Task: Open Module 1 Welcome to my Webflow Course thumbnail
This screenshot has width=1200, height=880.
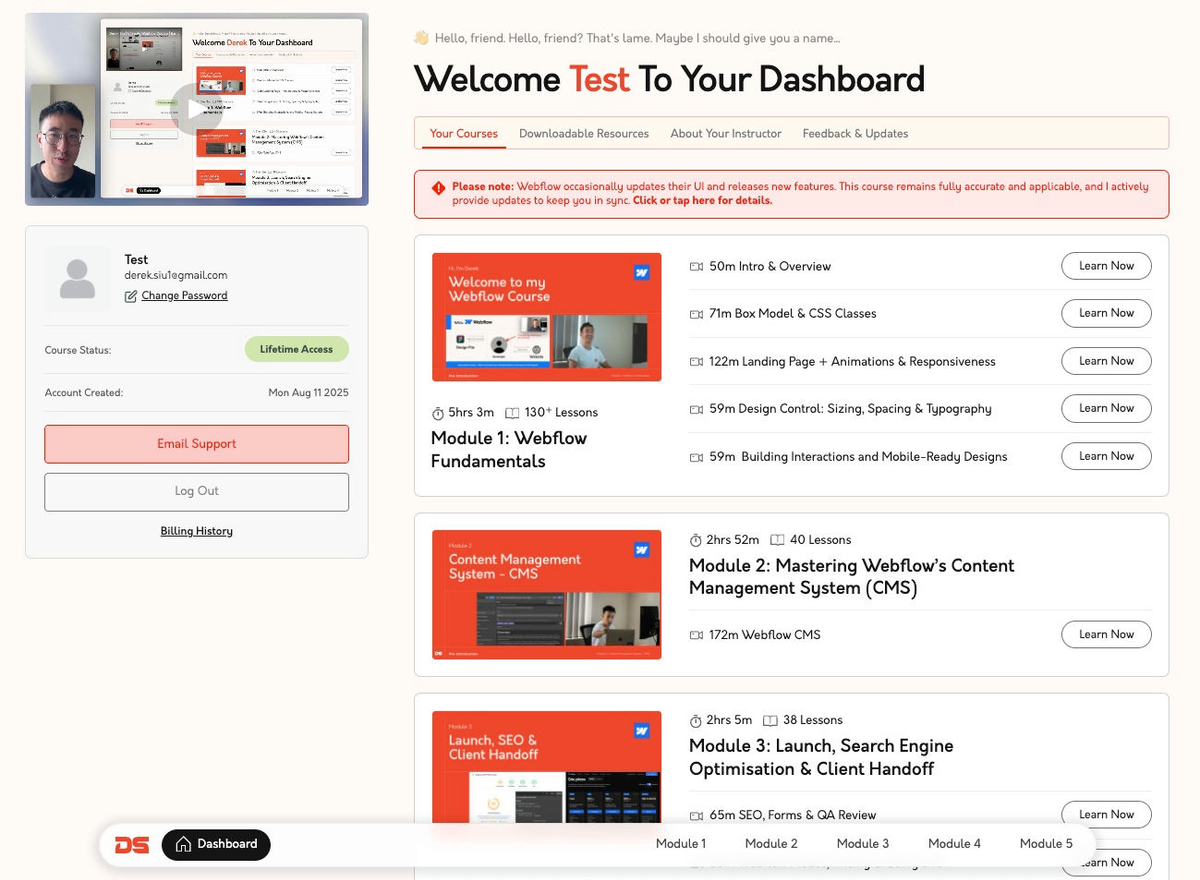Action: [547, 317]
